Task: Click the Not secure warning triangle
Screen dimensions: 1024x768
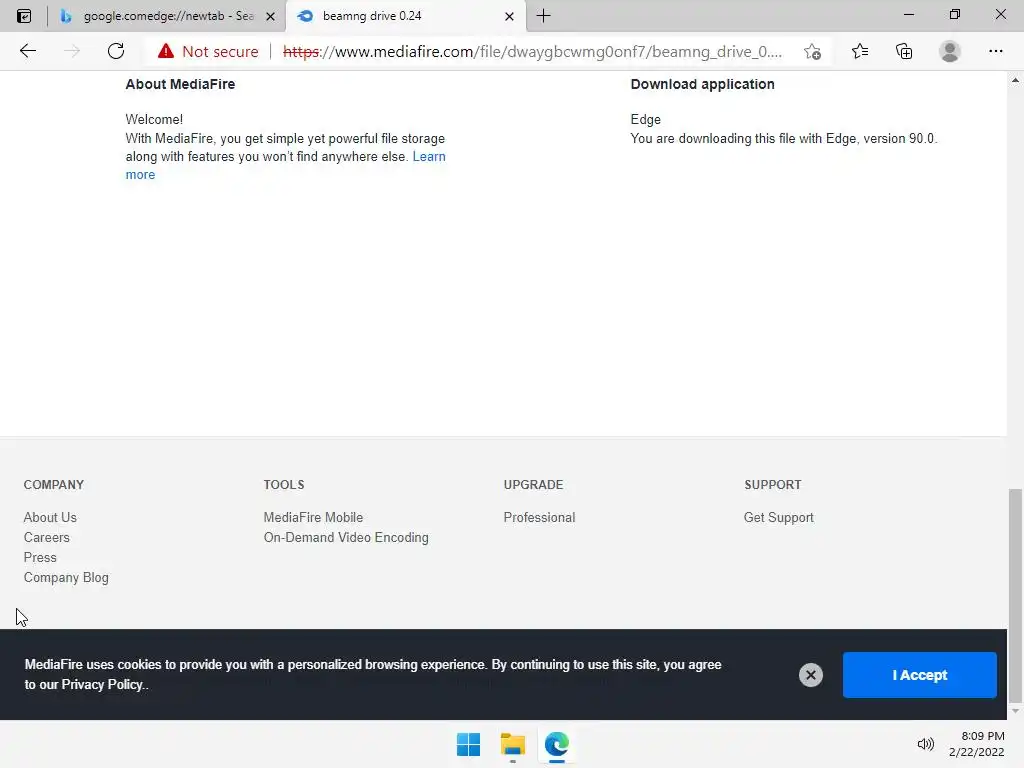Action: tap(166, 51)
